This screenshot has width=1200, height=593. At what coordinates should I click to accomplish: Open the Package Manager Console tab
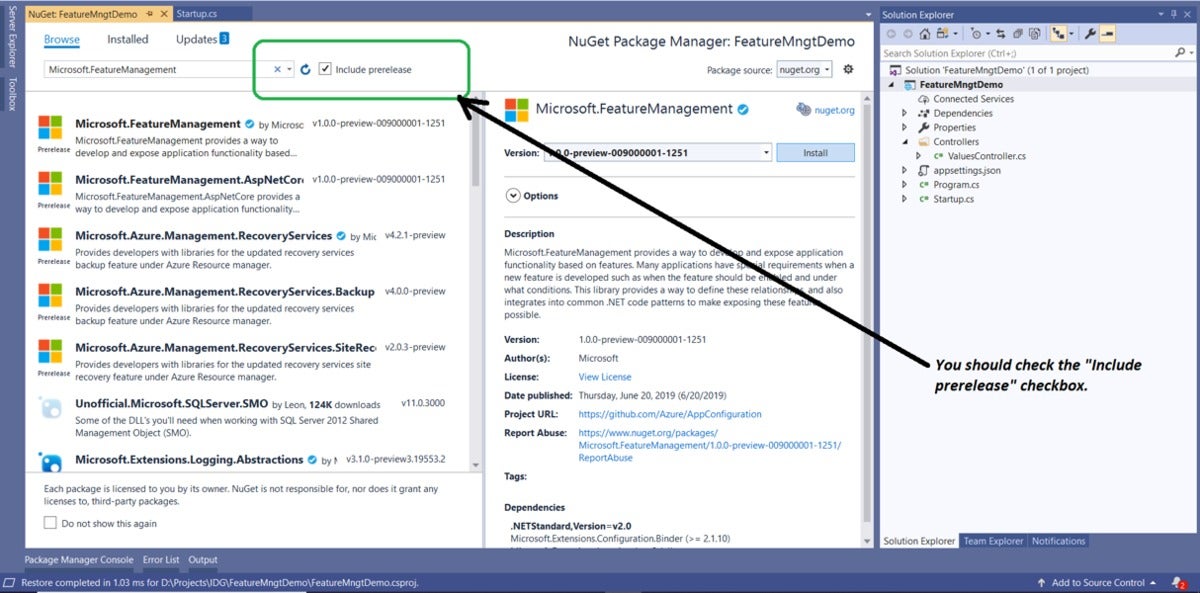point(79,560)
